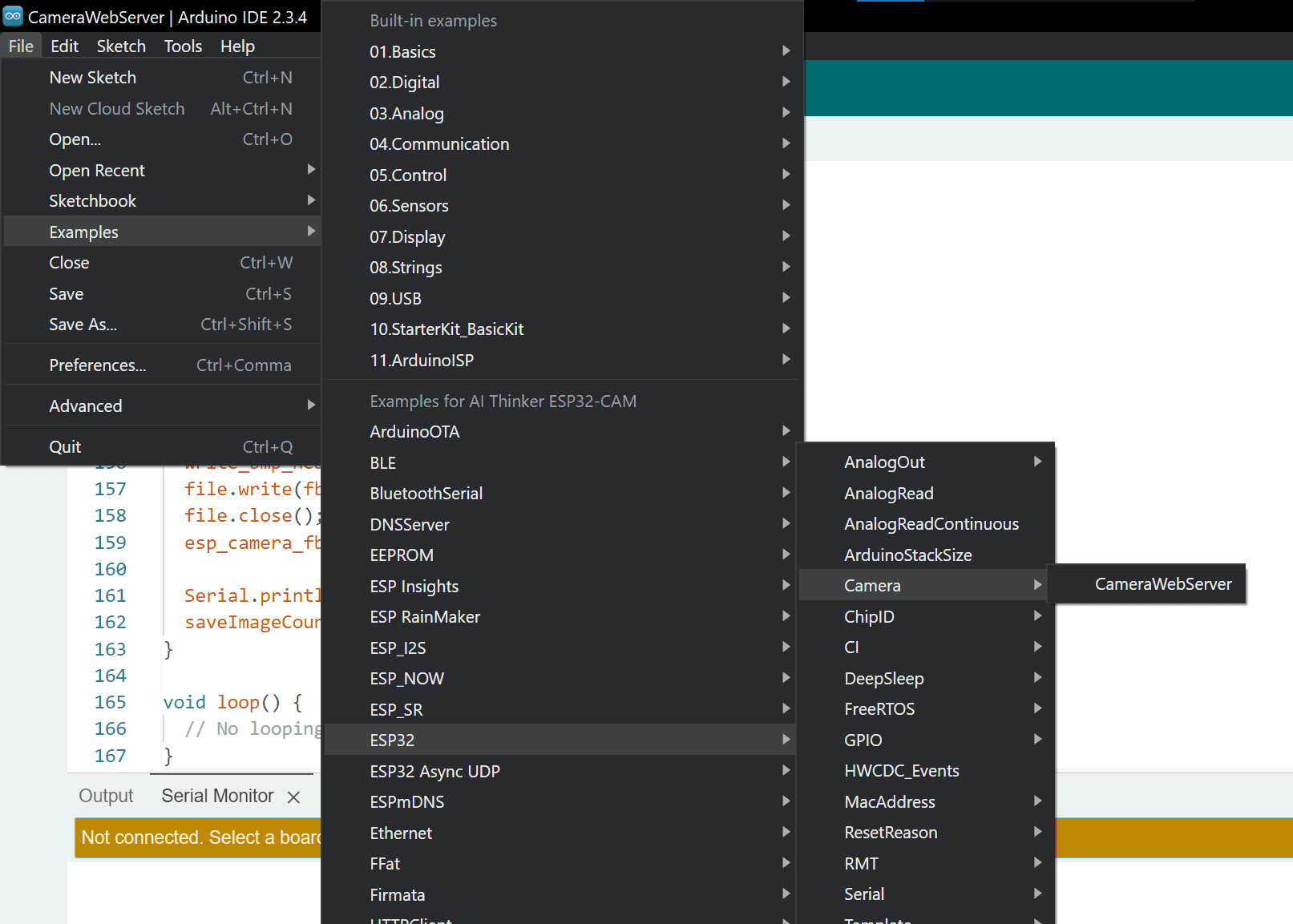Select New Sketch from File menu
Screen dimensions: 1293x924
coord(93,78)
